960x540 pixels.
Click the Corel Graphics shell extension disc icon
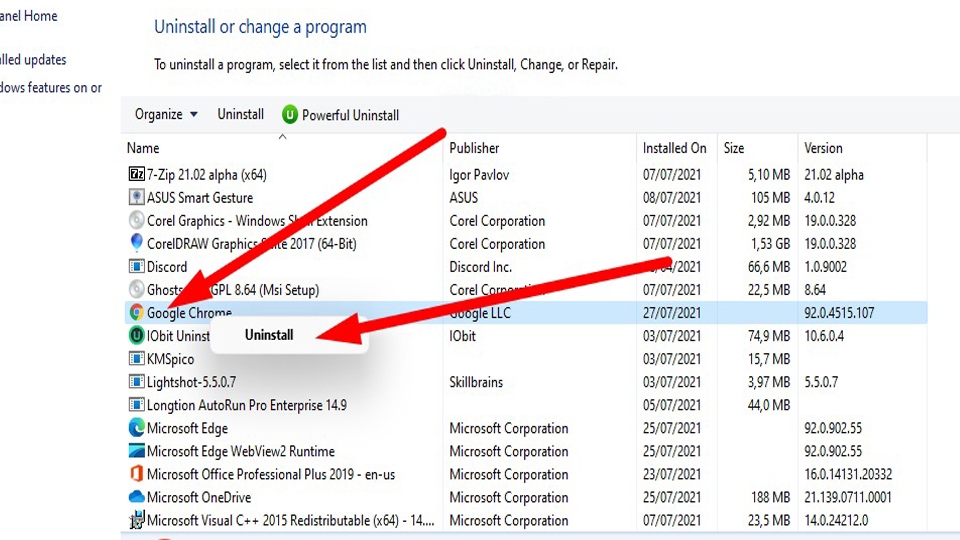pyautogui.click(x=136, y=220)
